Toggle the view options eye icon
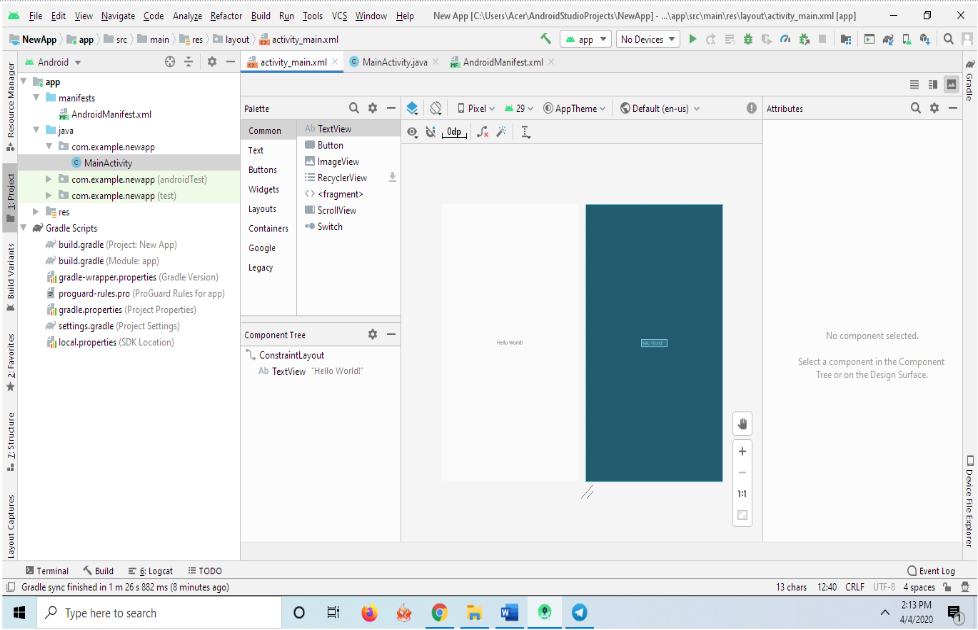 [x=412, y=131]
